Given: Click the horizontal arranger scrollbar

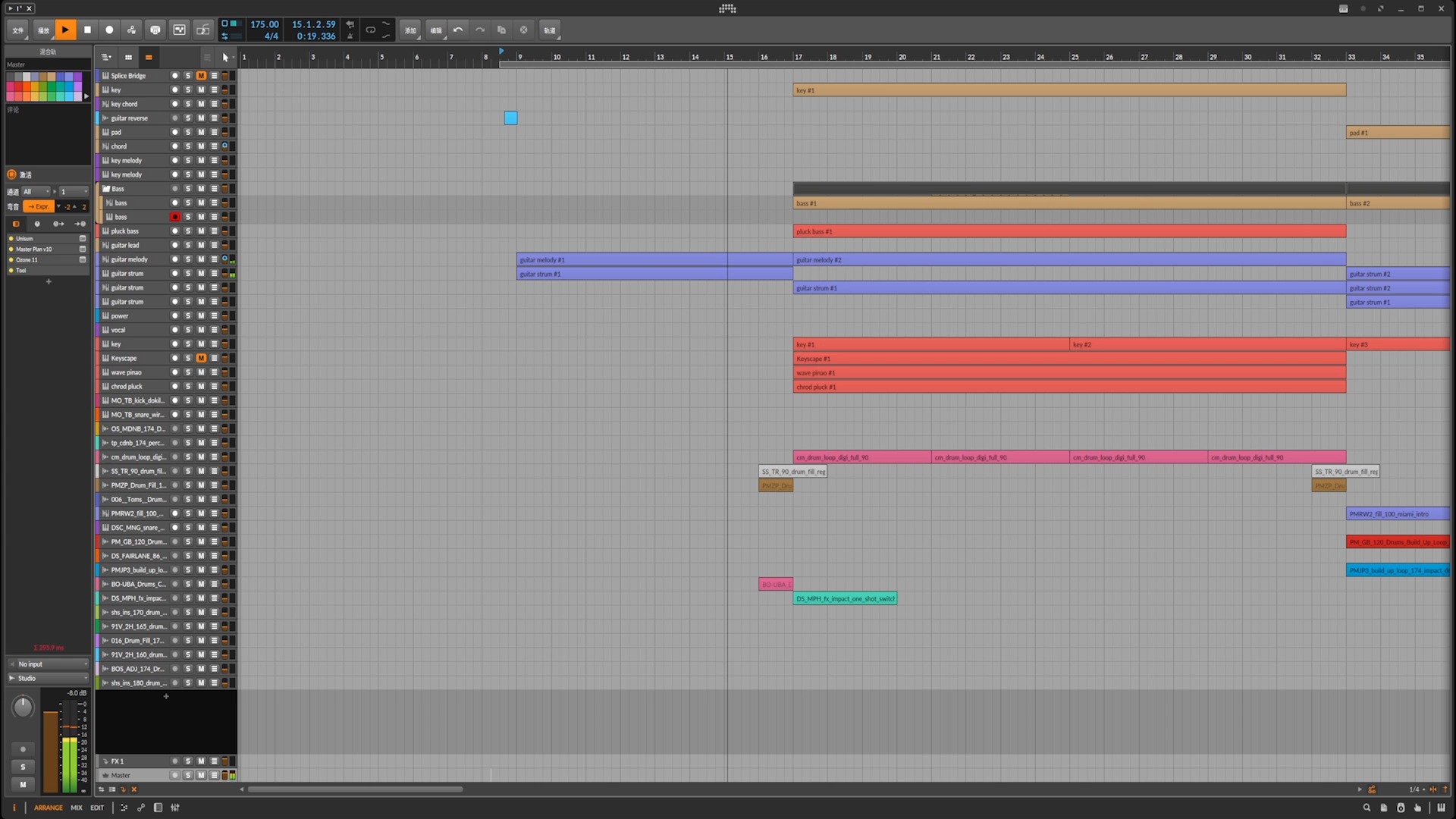Looking at the screenshot, I should [x=355, y=789].
